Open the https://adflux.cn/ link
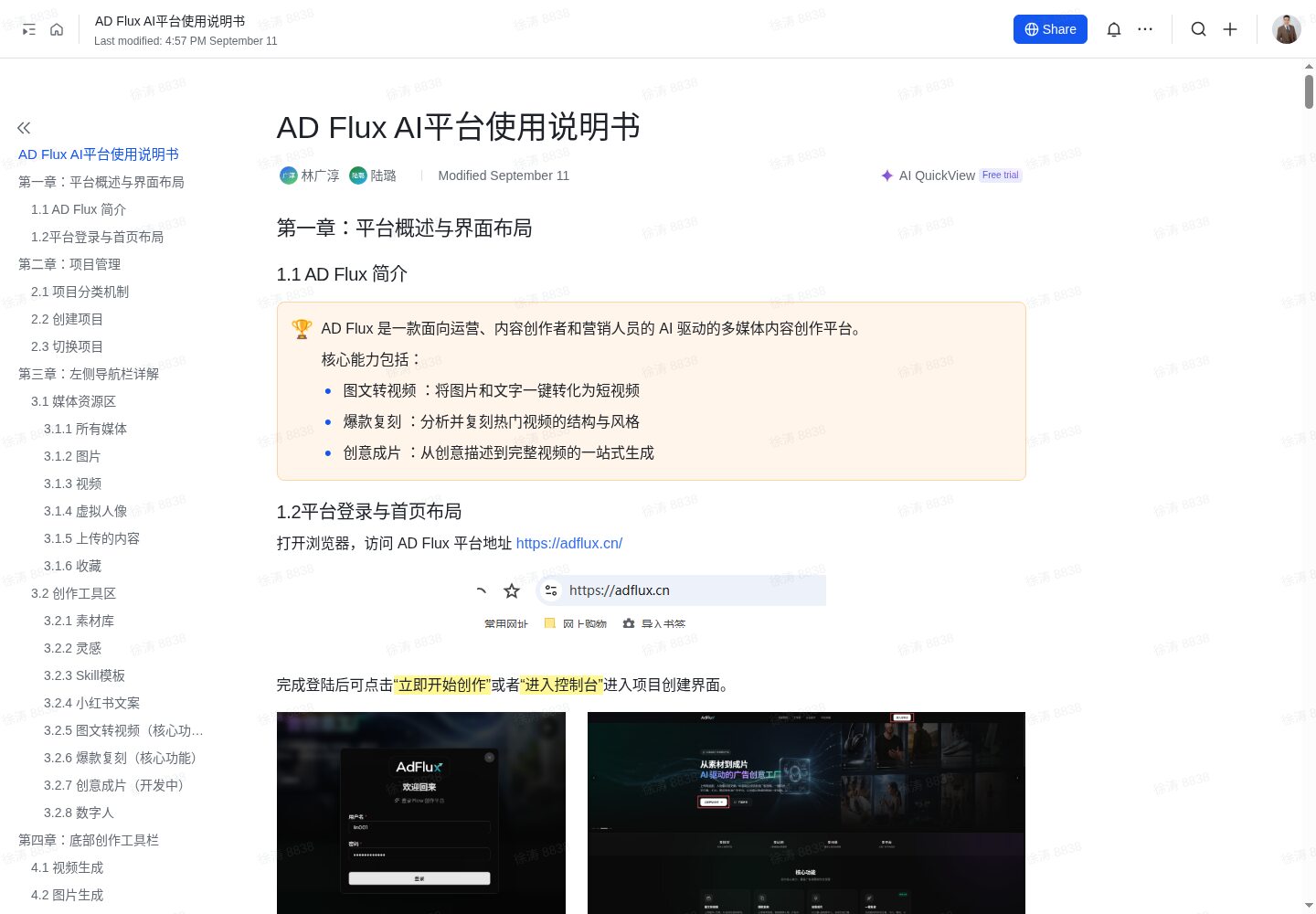The width and height of the screenshot is (1316, 914). [569, 543]
